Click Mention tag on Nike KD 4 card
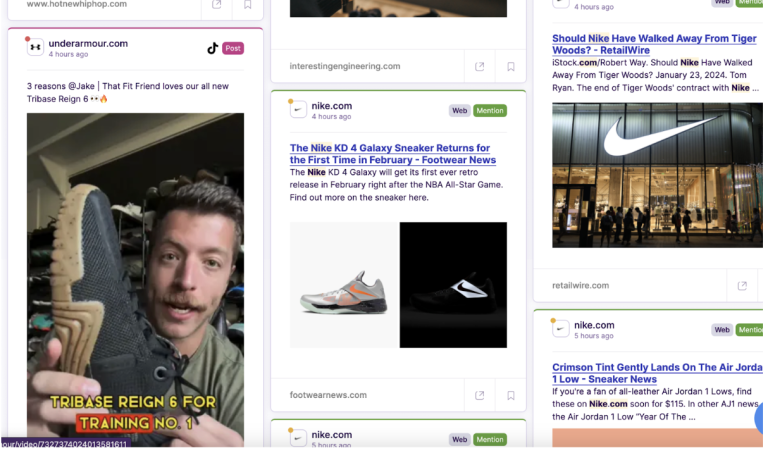 [x=490, y=111]
